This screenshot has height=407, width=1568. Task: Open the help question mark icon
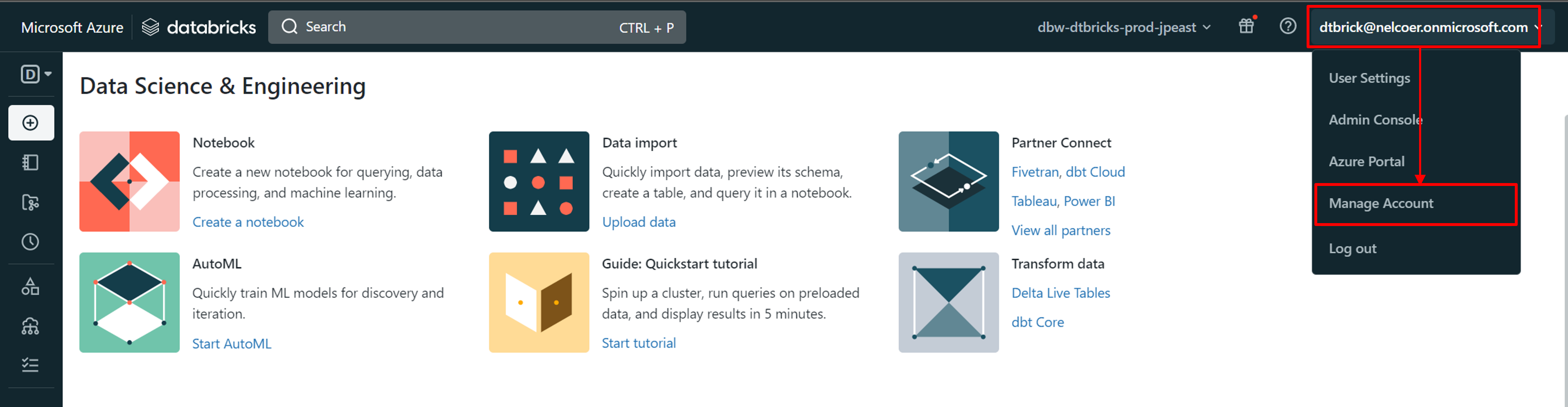[x=1287, y=26]
